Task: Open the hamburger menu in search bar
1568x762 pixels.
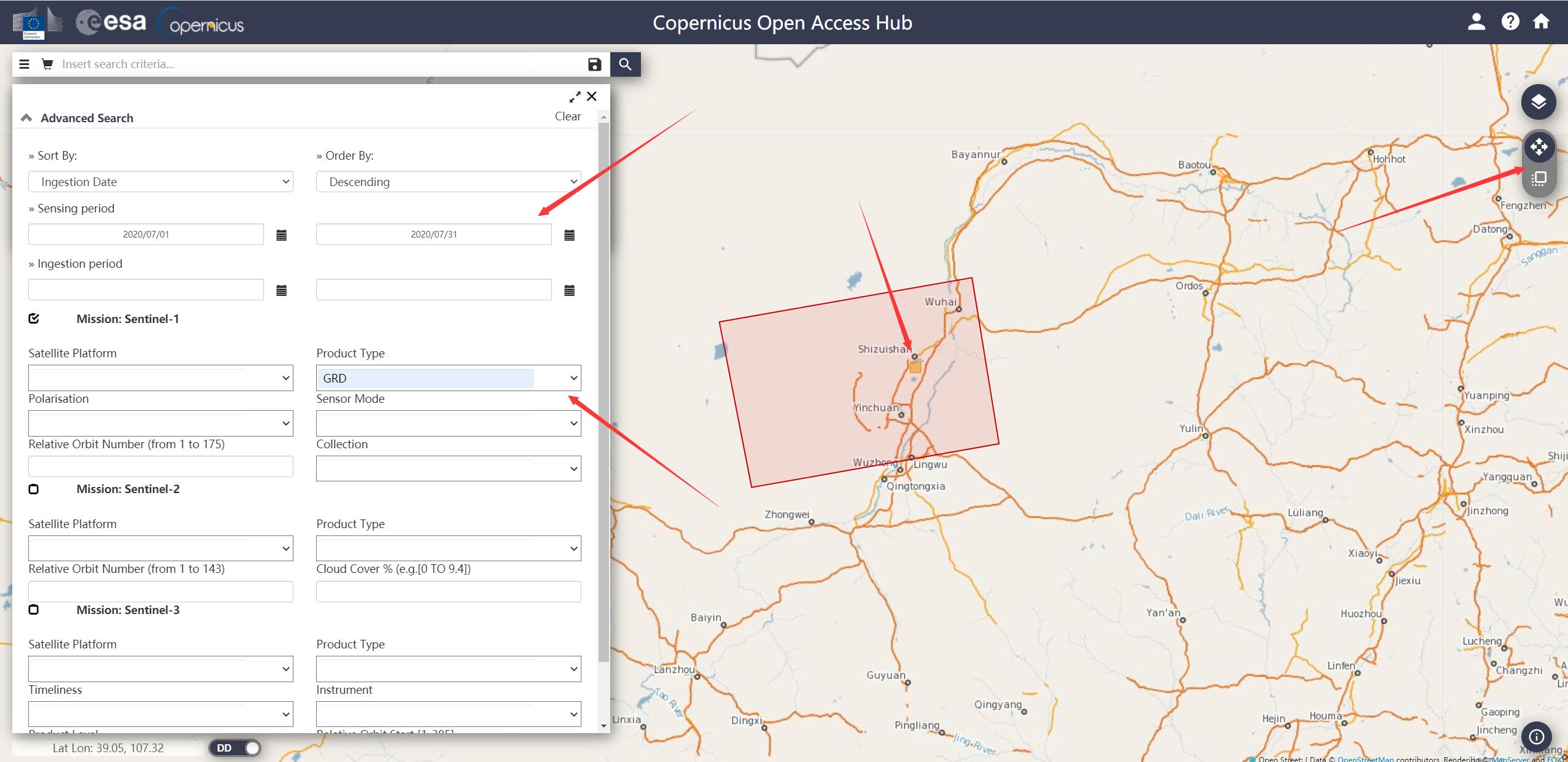Action: 25,64
